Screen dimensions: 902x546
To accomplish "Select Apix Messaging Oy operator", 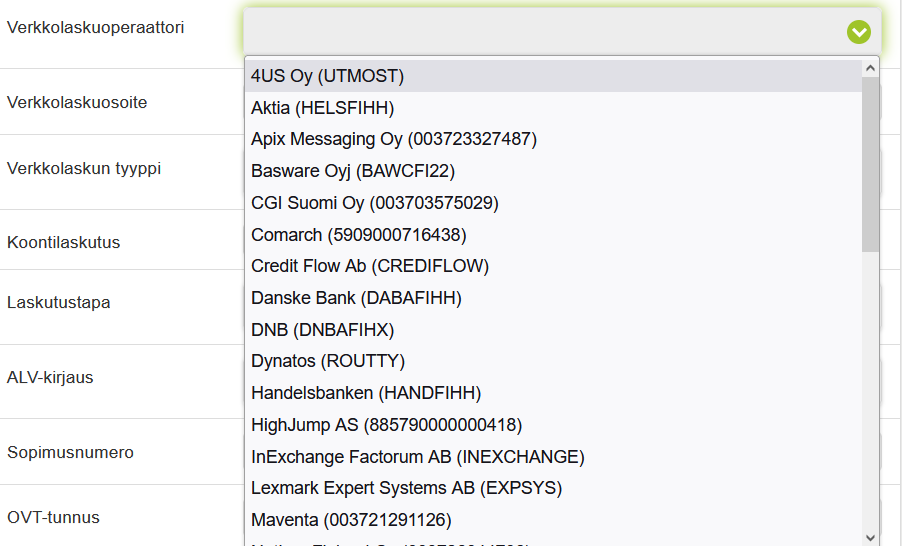I will (393, 139).
